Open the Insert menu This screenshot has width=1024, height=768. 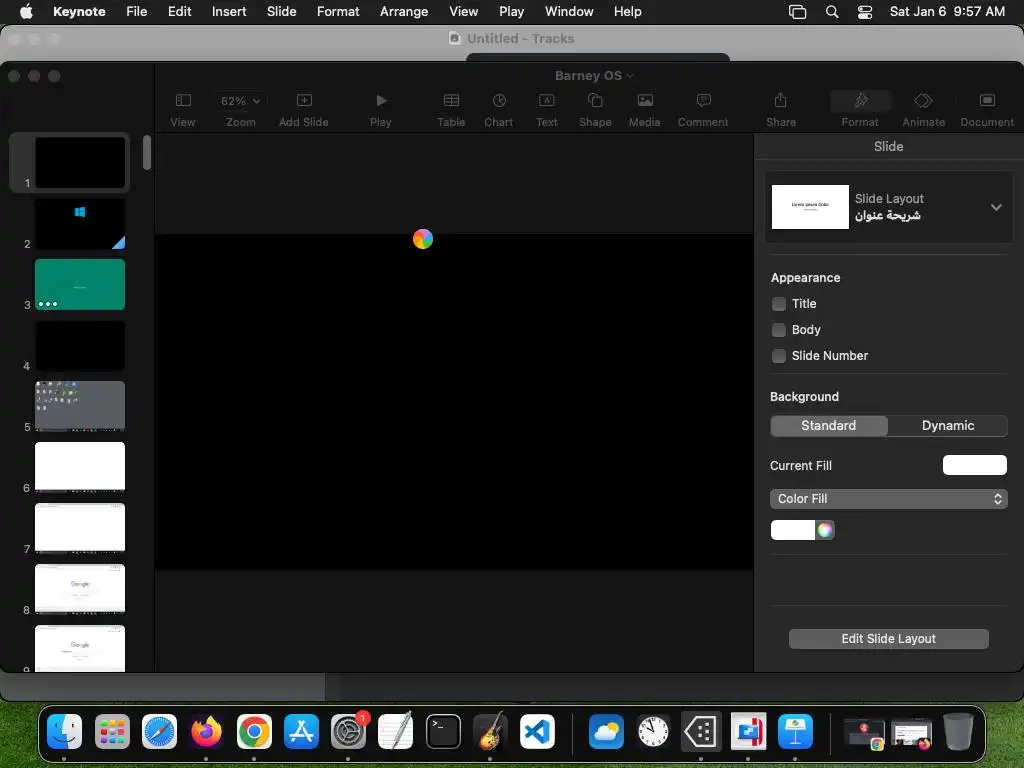(x=229, y=12)
